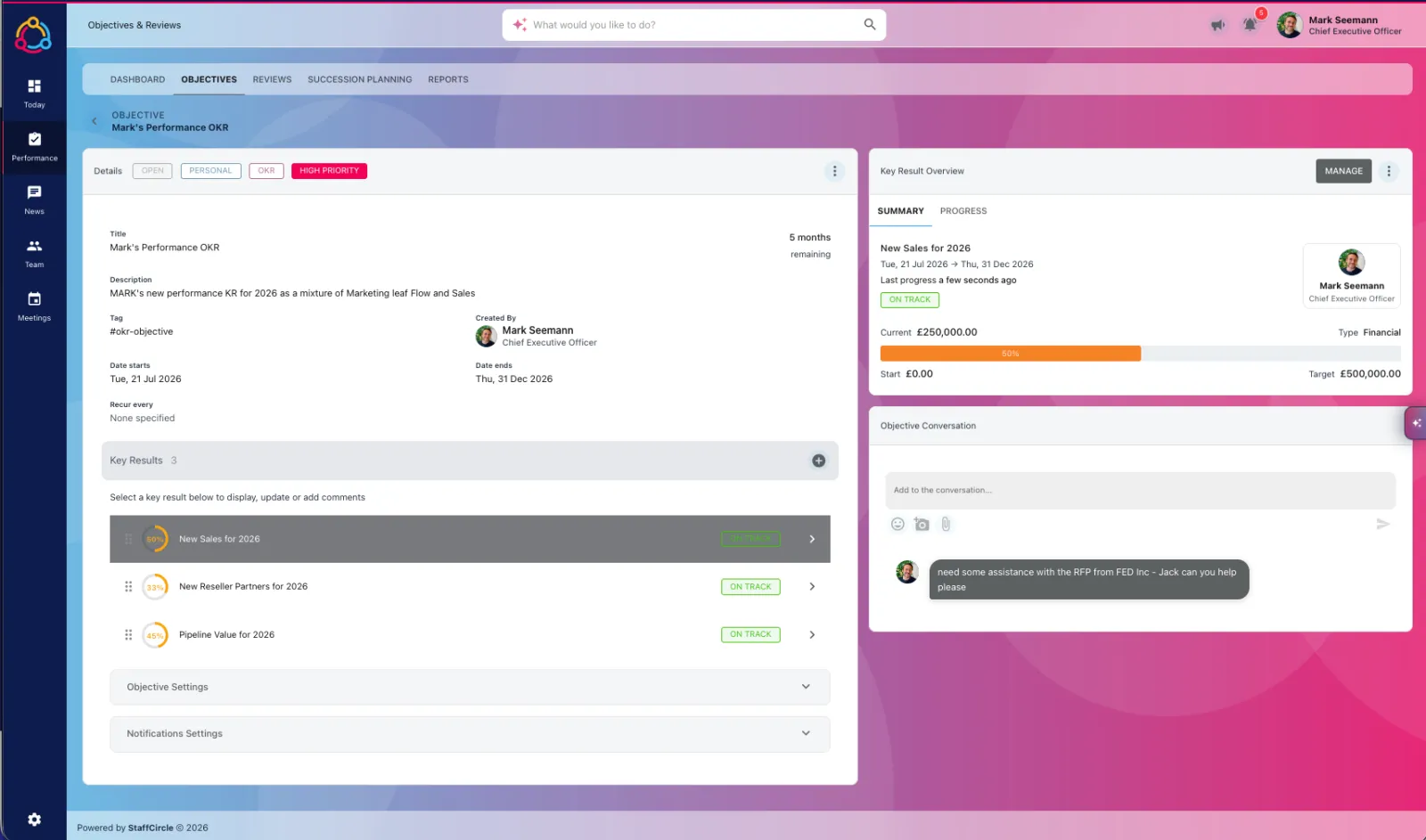Viewport: 1426px width, 840px height.
Task: Add a new key result with plus icon
Action: tap(818, 461)
